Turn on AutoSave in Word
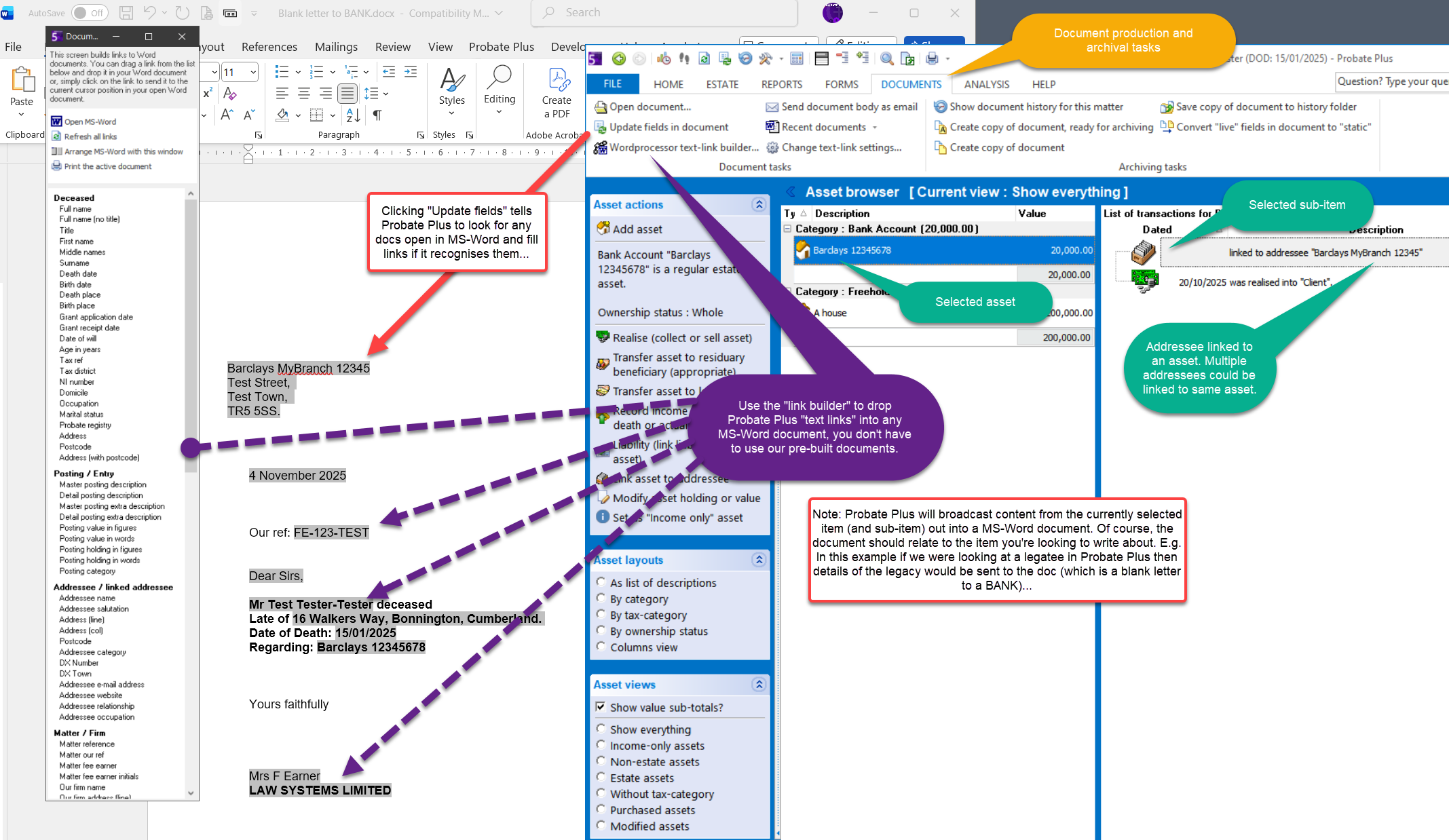The height and width of the screenshot is (840, 1449). point(89,12)
